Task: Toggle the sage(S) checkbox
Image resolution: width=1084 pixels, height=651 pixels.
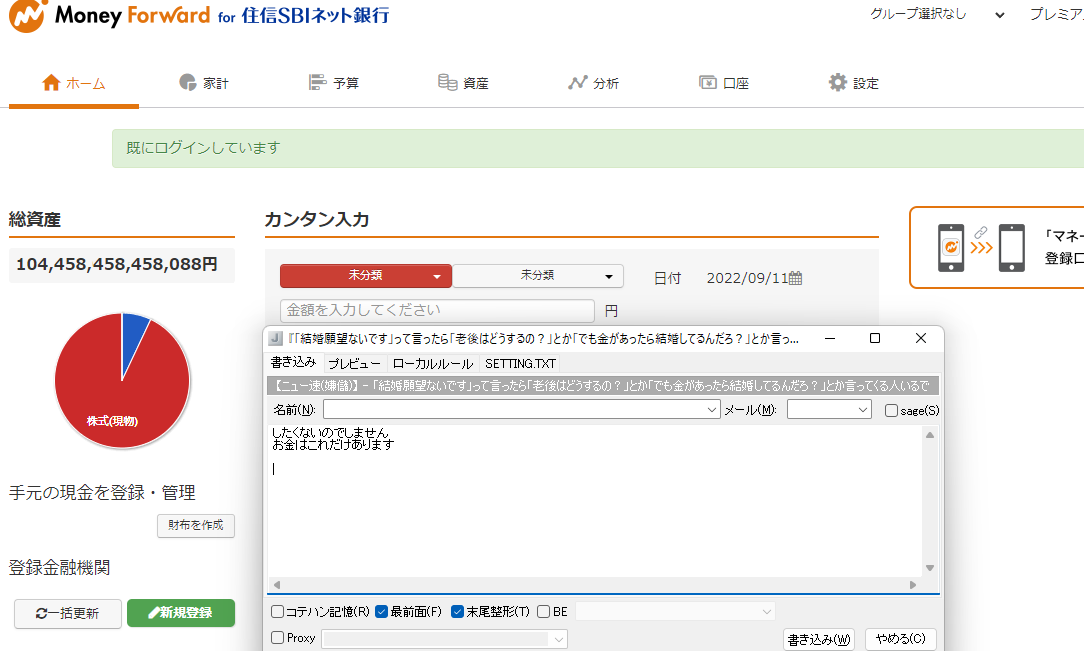Action: tap(891, 411)
